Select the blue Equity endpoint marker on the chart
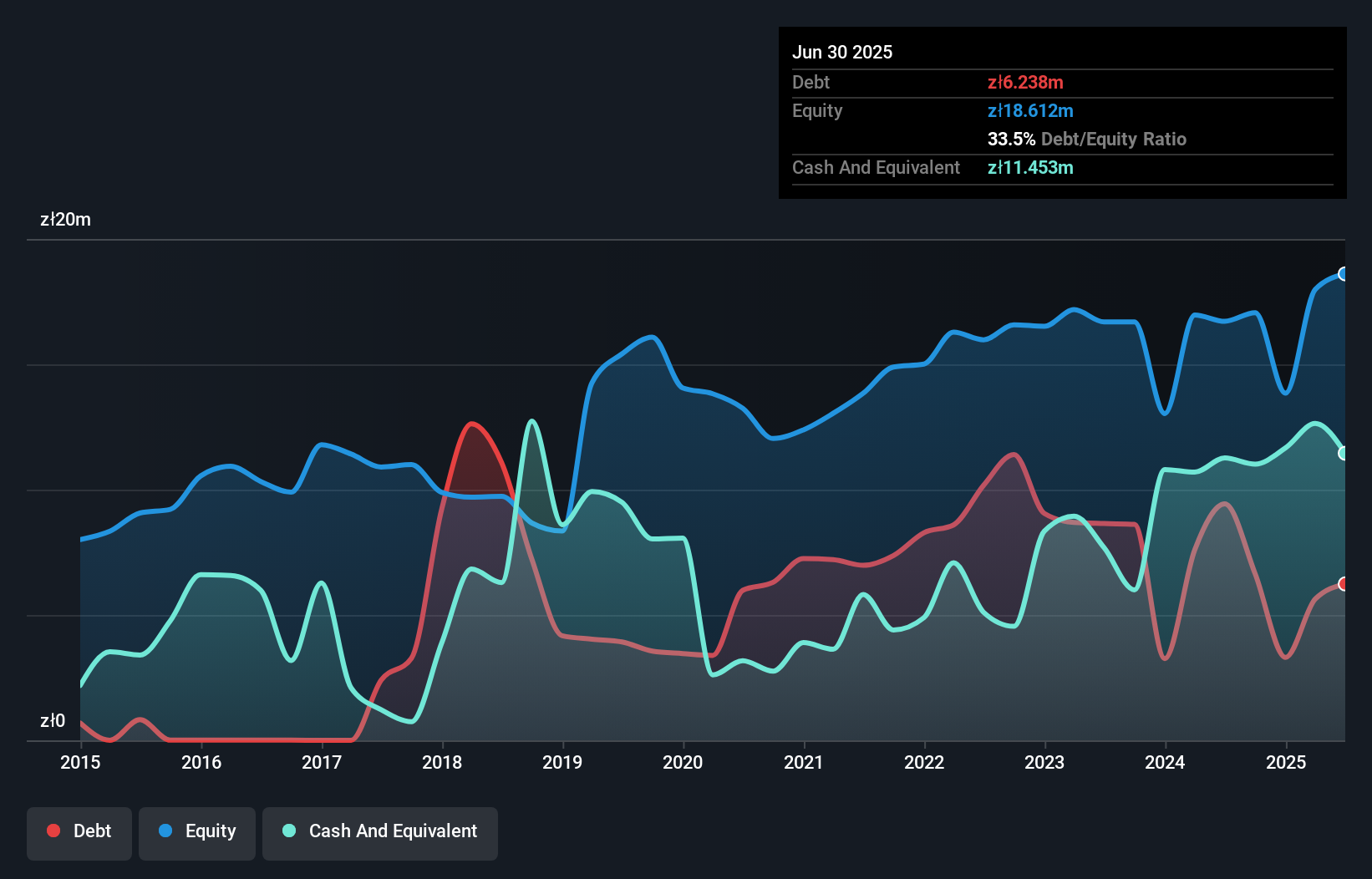 tap(1344, 273)
